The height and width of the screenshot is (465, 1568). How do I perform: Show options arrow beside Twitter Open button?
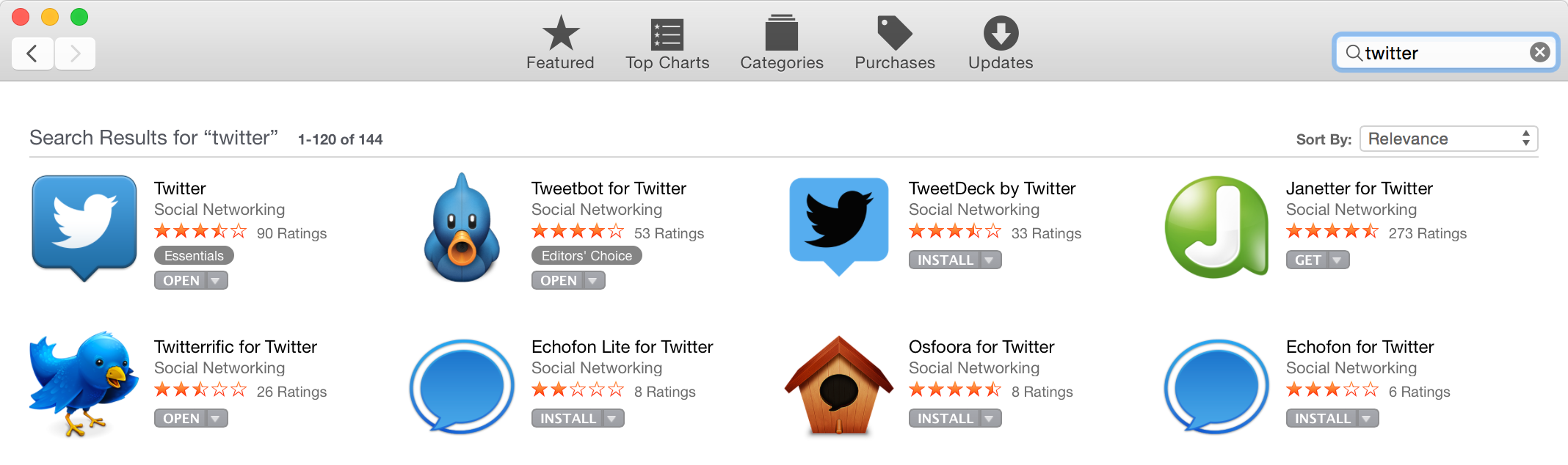(x=215, y=281)
